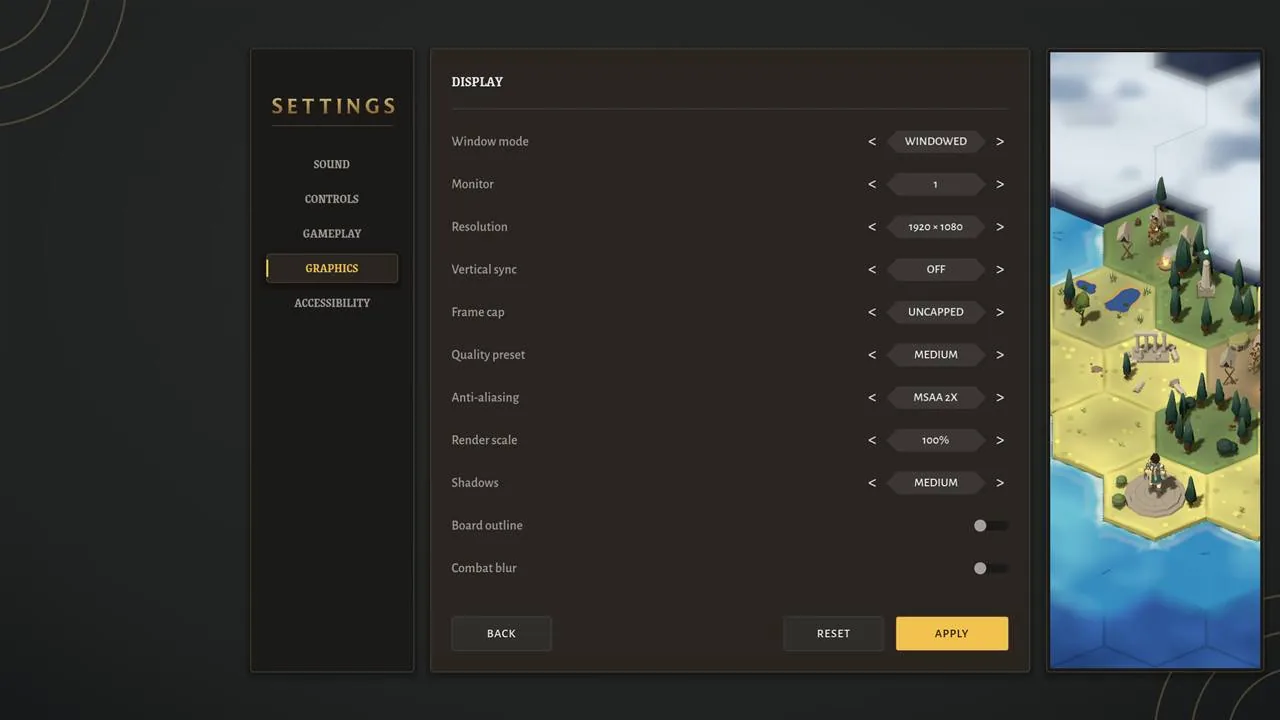
Task: Open the Sound settings category
Action: coord(331,164)
